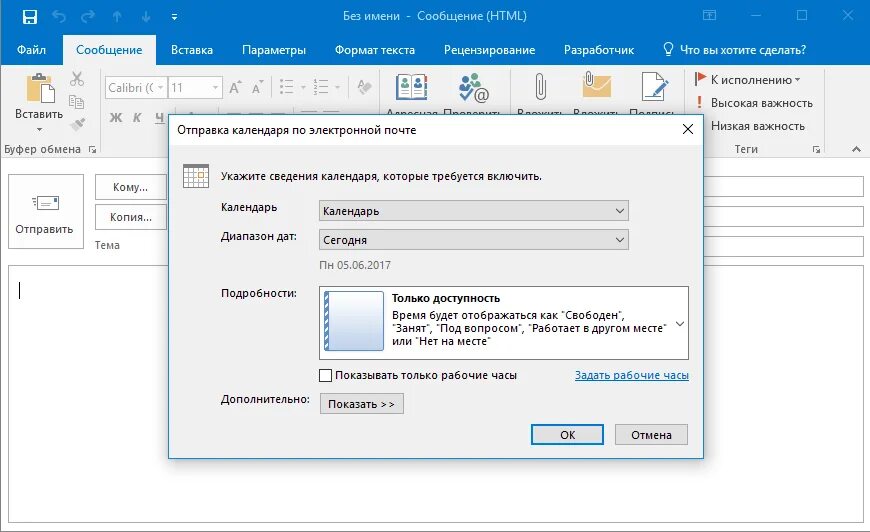Screen dimensions: 870x532
Task: Open the Подробности detail level dropdown
Action: click(504, 323)
